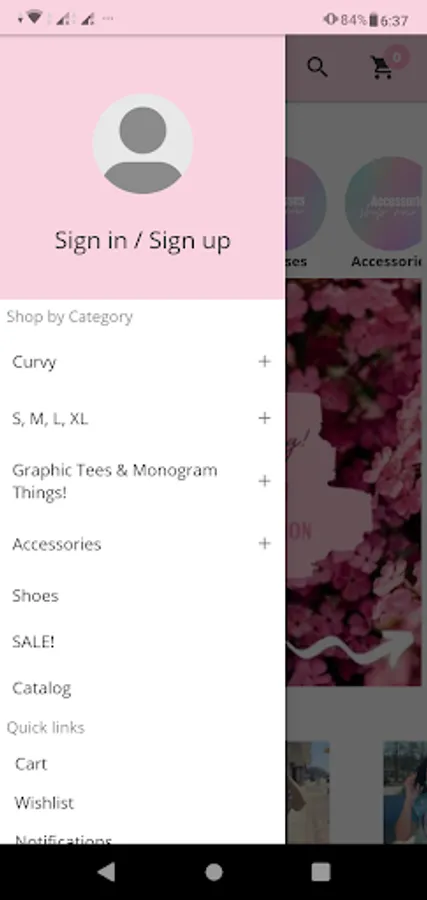Open the Cart quick link
This screenshot has height=900, width=427.
(31, 764)
